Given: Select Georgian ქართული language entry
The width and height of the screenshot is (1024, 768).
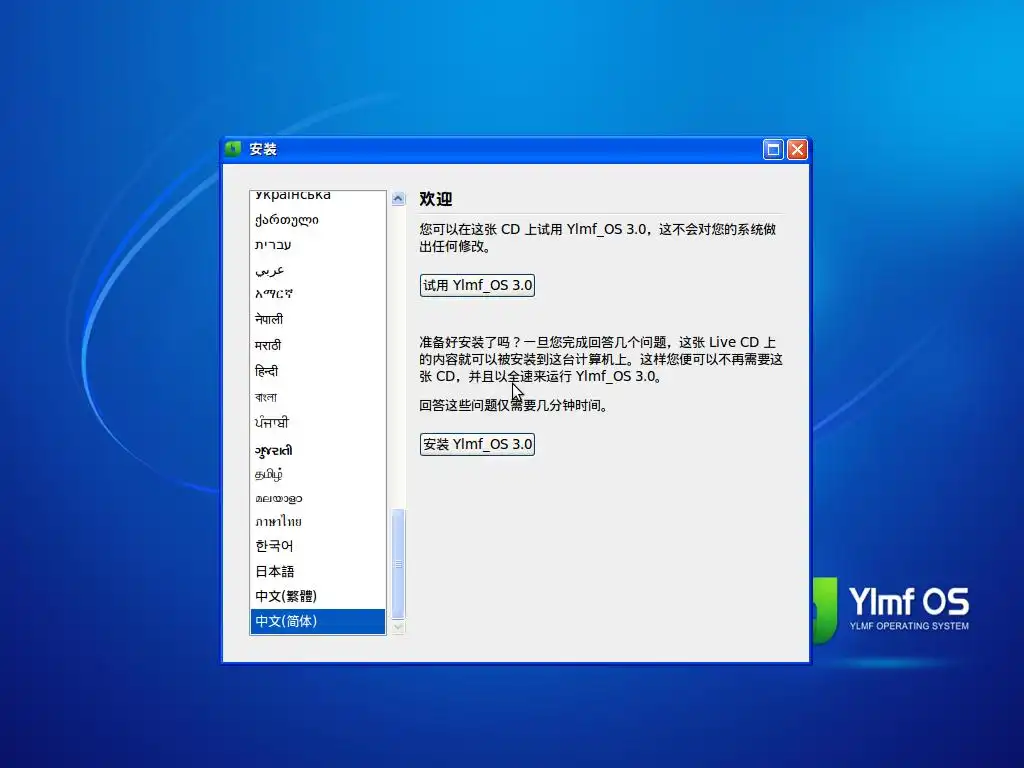Looking at the screenshot, I should pos(317,220).
